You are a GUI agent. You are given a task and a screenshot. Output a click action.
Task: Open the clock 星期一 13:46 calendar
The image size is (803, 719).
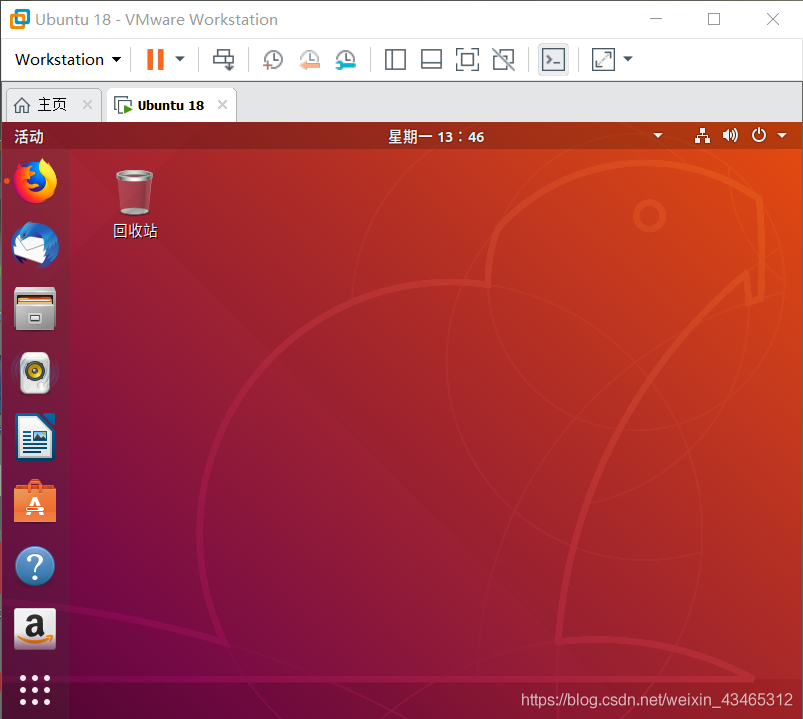(x=436, y=137)
